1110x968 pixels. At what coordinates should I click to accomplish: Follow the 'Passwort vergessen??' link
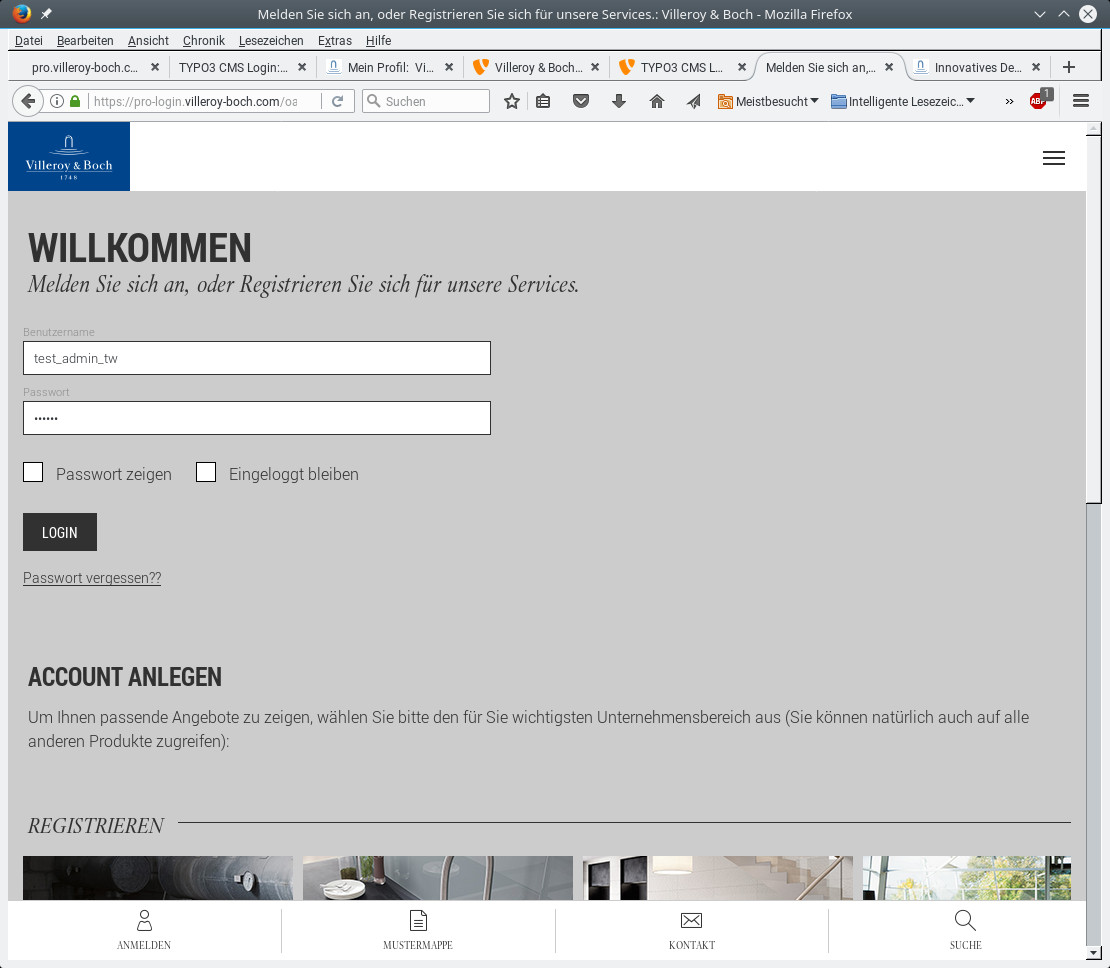point(92,578)
